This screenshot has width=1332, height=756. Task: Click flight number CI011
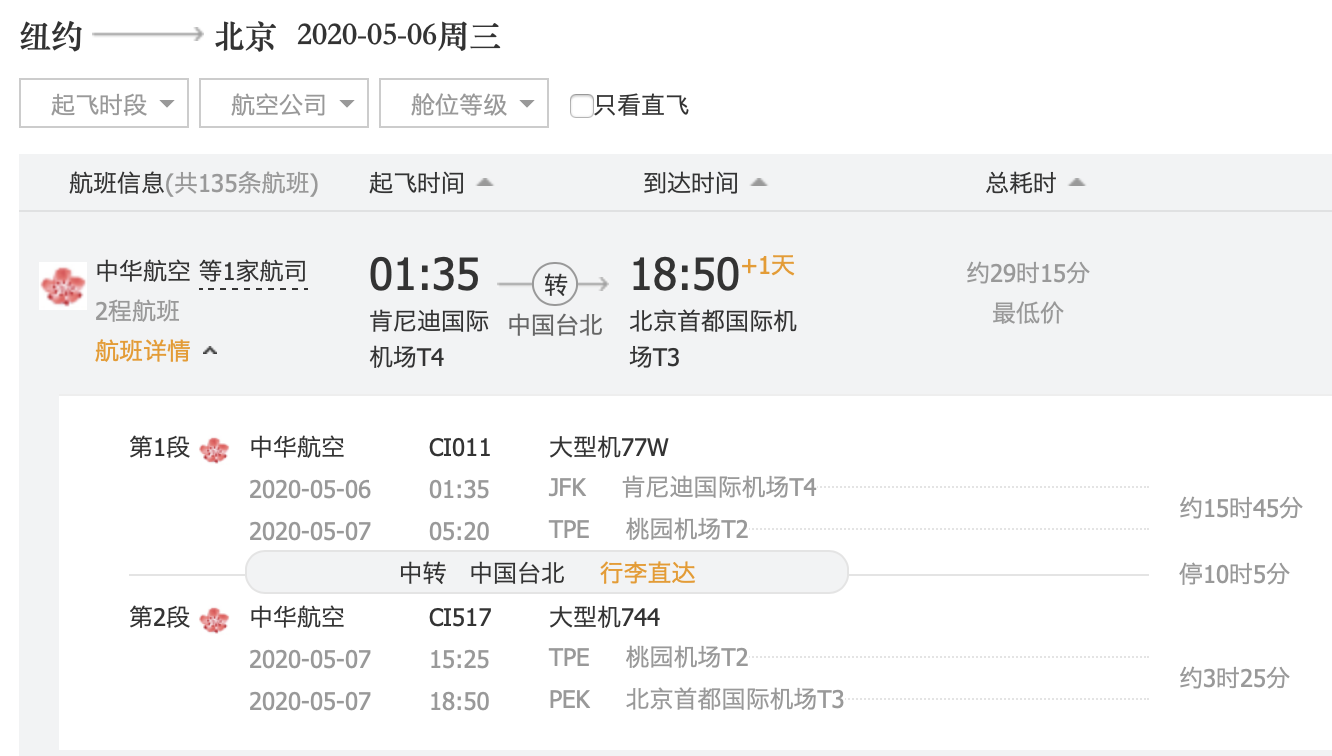coord(460,447)
